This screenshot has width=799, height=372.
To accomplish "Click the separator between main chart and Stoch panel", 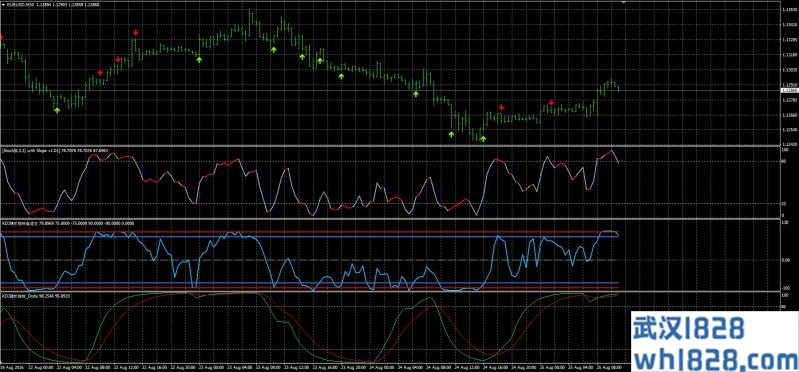I will coord(390,147).
